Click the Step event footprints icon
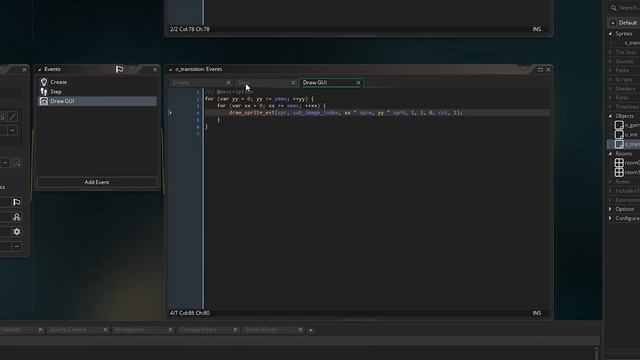This screenshot has height=360, width=640. tap(44, 92)
